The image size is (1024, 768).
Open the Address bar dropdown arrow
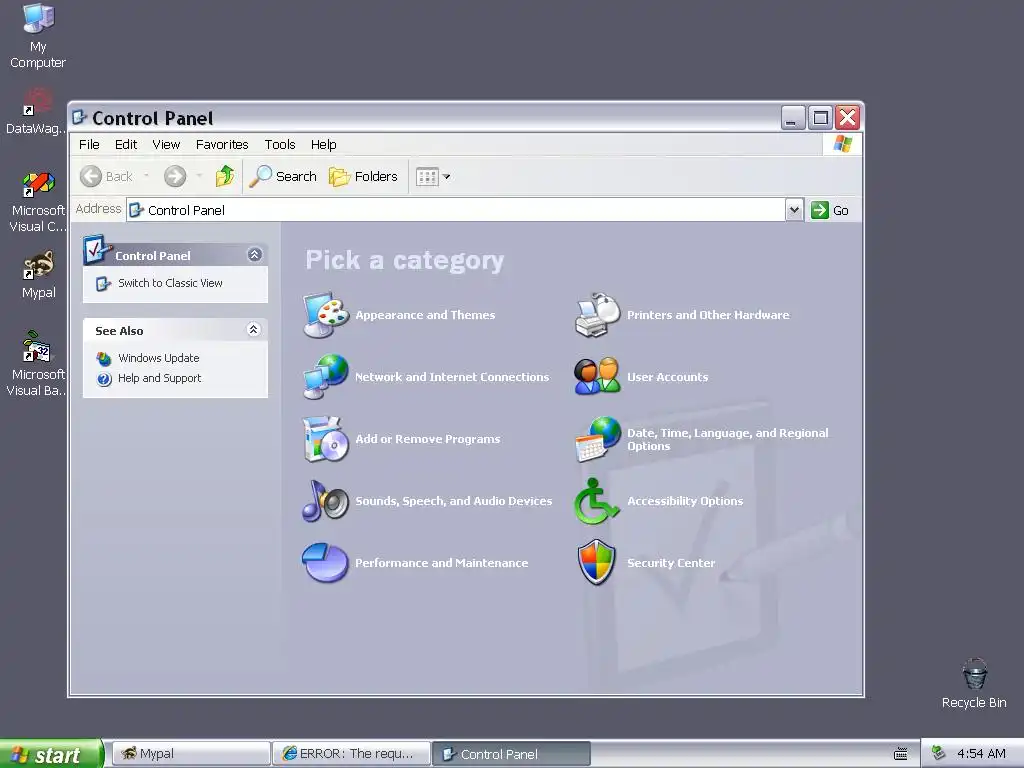(x=793, y=210)
